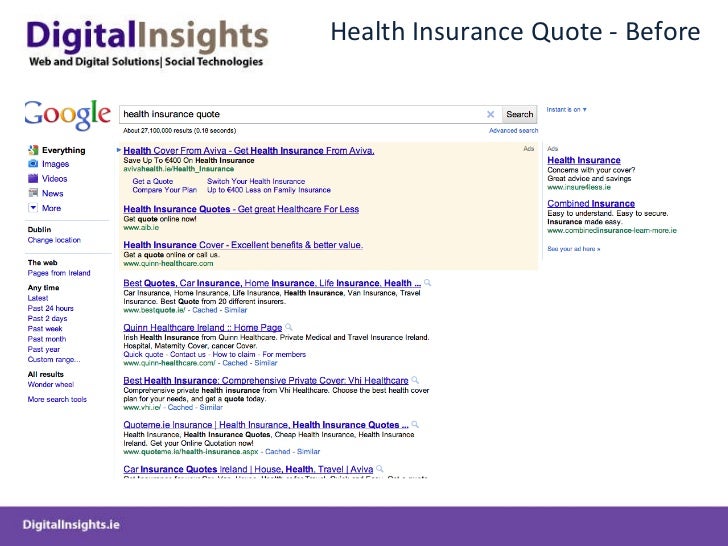Select News search category
Screen dimensions: 728x546
click(52, 194)
